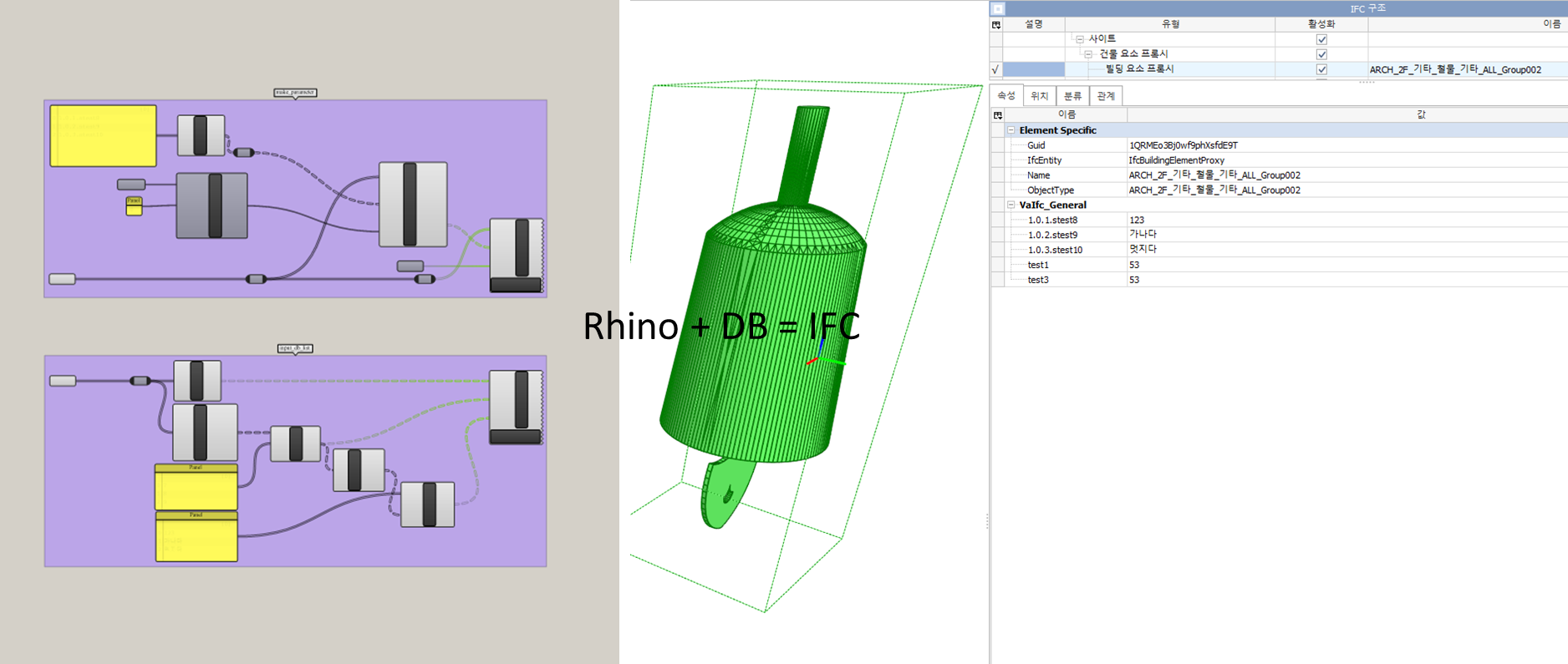Click the make_parameter group label in Grasshopper
The height and width of the screenshot is (664, 1568).
point(295,93)
